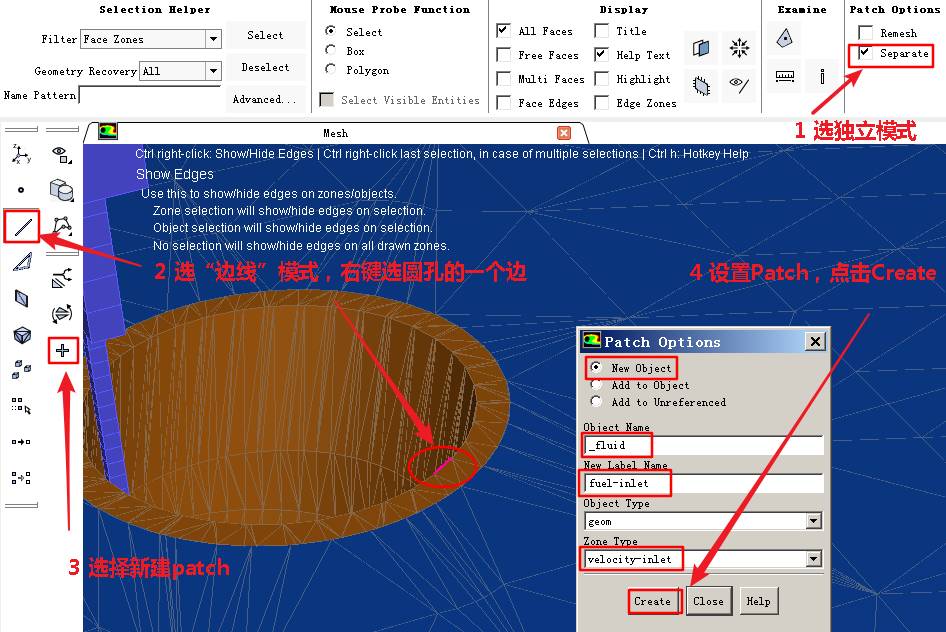Enable the Free Faces checkbox

pyautogui.click(x=503, y=55)
